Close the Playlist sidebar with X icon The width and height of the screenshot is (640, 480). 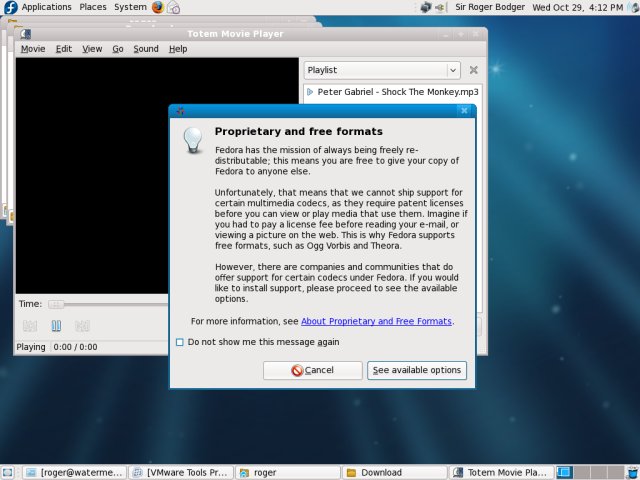point(473,70)
